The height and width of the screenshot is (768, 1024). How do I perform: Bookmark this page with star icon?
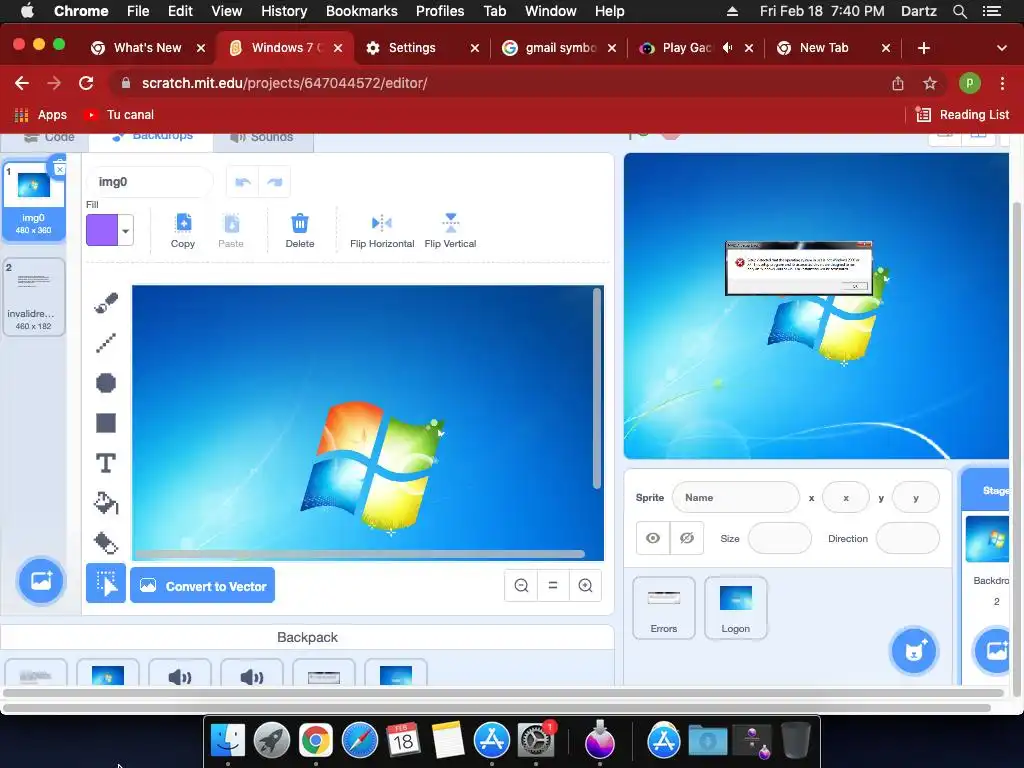[x=930, y=83]
